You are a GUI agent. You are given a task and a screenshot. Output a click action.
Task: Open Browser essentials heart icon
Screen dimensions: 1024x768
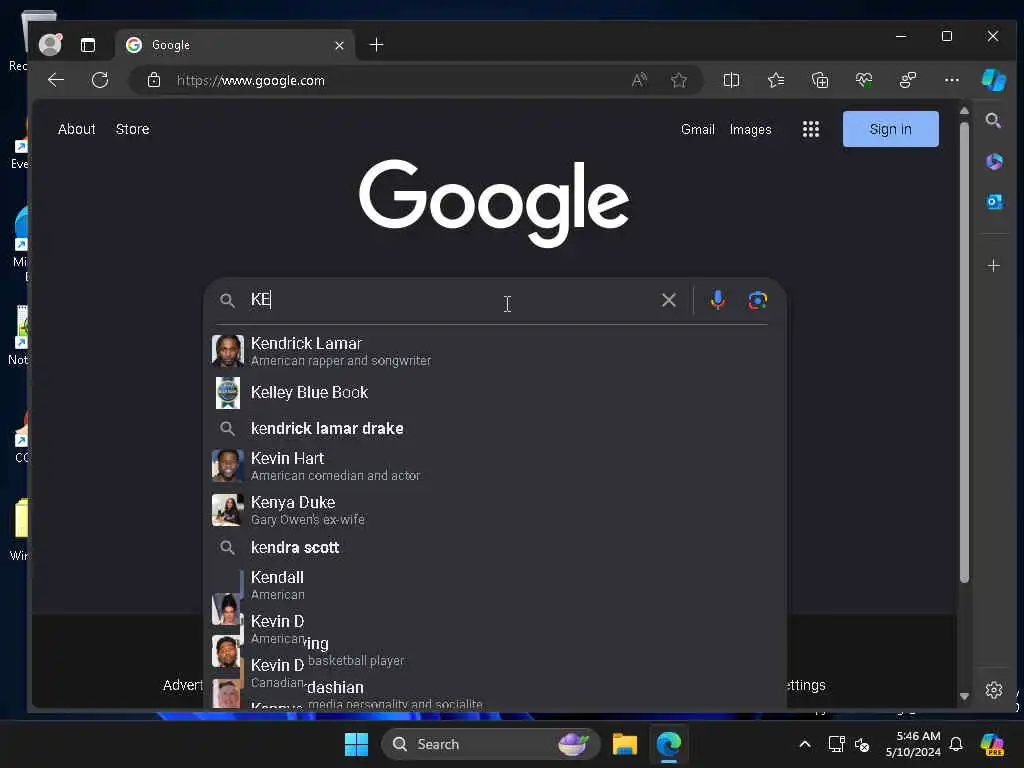[864, 80]
